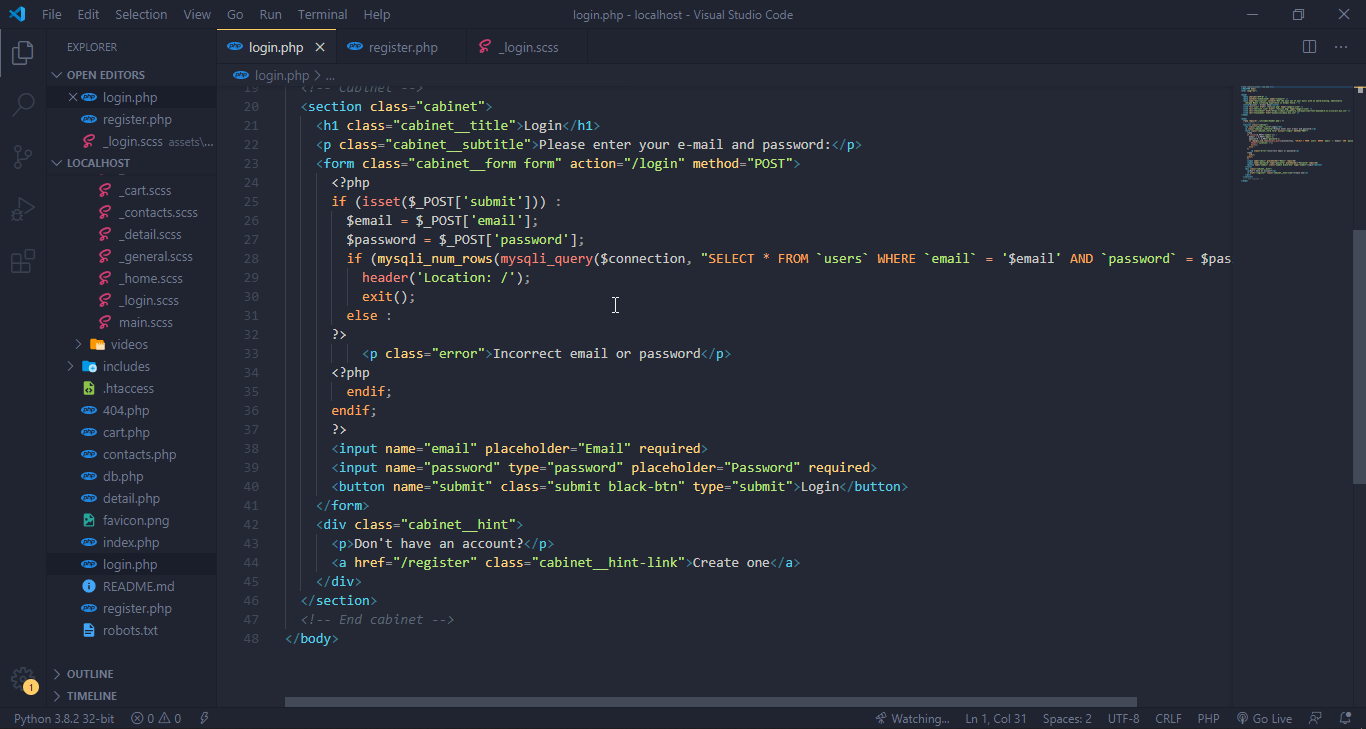Close the login.php editor tab
The image size is (1366, 729).
coord(320,47)
